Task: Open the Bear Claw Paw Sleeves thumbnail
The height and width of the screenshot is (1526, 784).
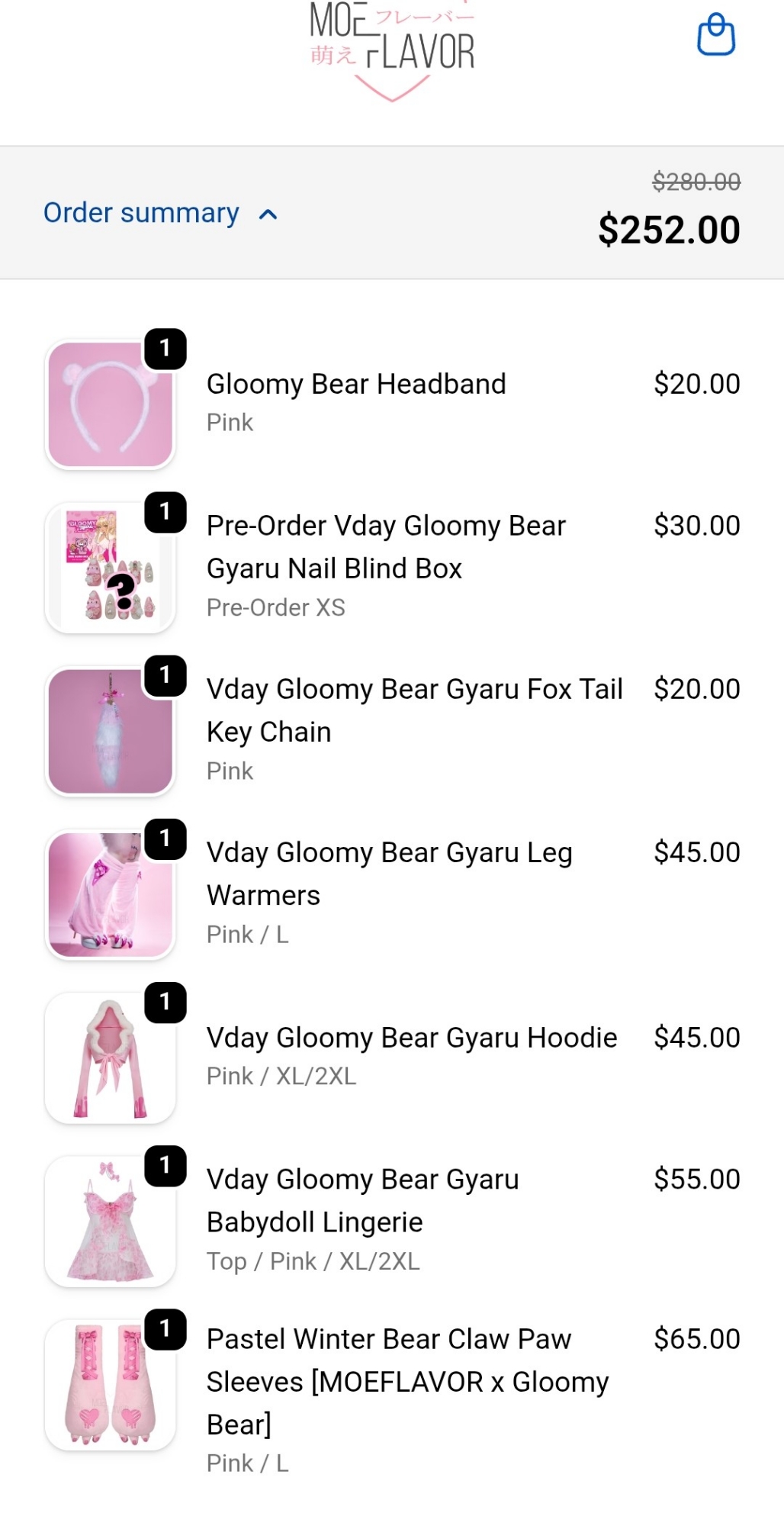Action: tap(111, 1384)
